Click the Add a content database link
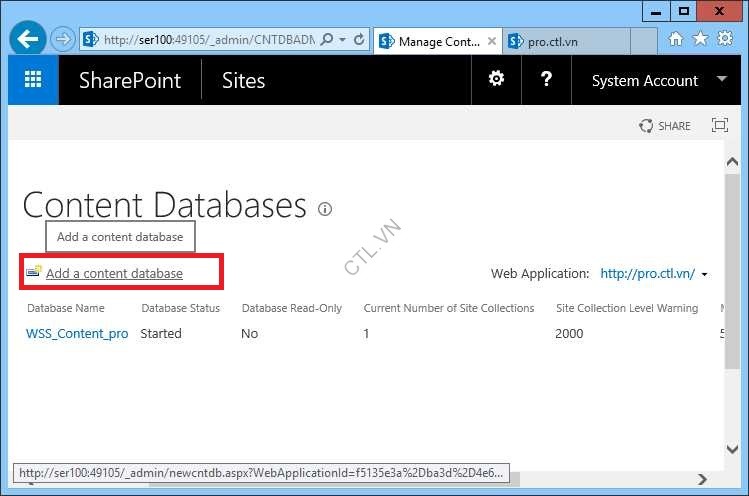Viewport: 749px width, 496px height. point(114,273)
